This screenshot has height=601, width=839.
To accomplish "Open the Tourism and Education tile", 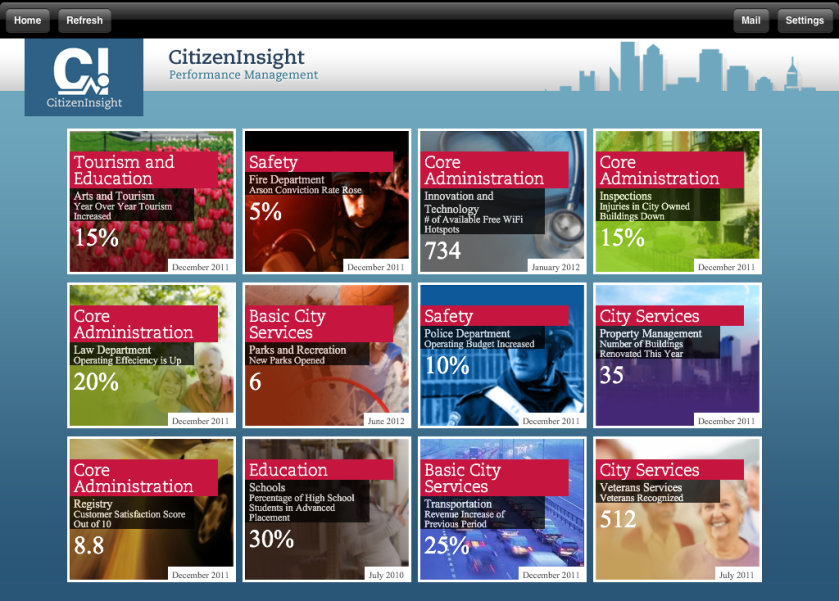I will (152, 201).
